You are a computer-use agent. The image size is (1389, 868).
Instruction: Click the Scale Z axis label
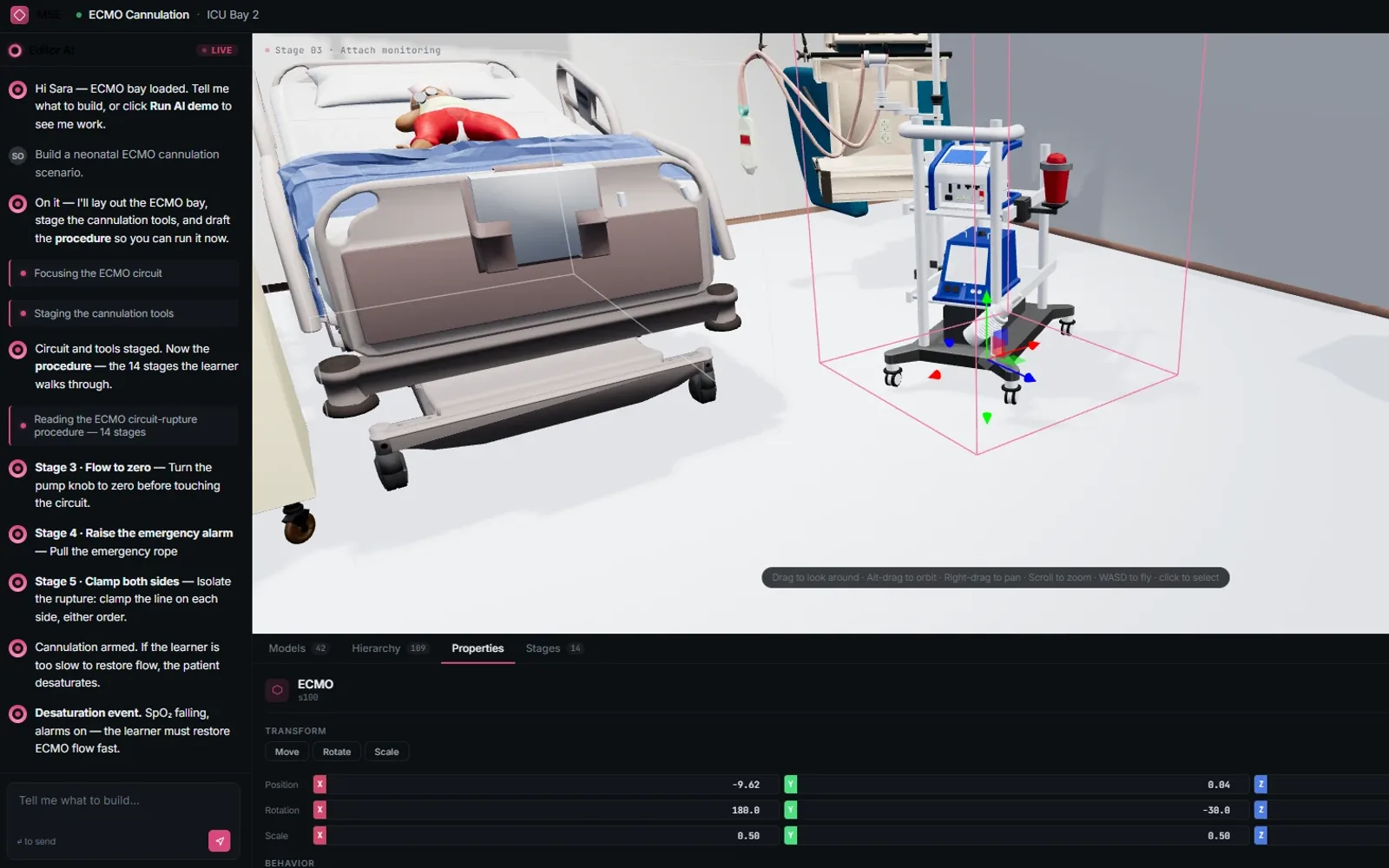tap(1261, 835)
